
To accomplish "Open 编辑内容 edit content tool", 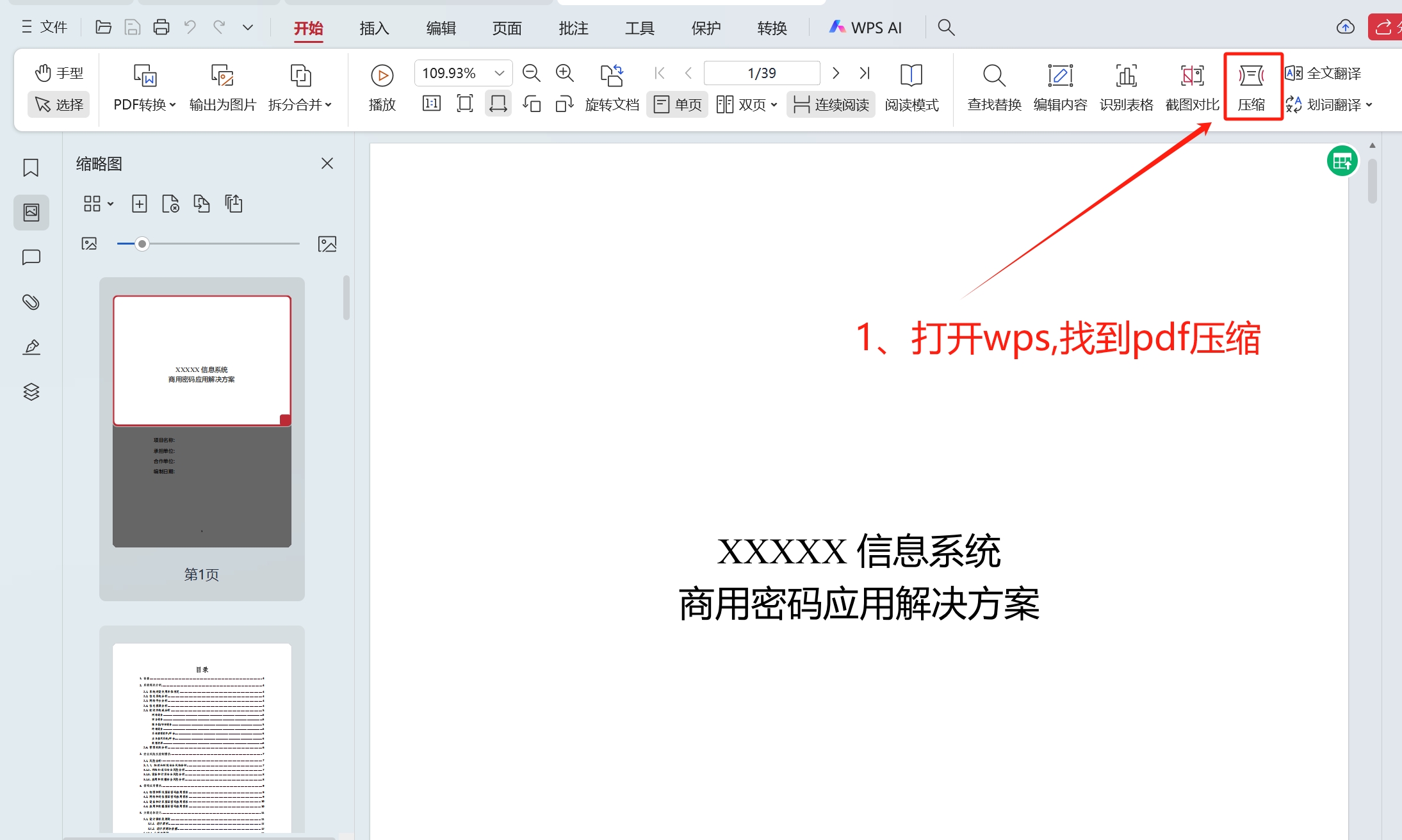I will pyautogui.click(x=1060, y=76).
